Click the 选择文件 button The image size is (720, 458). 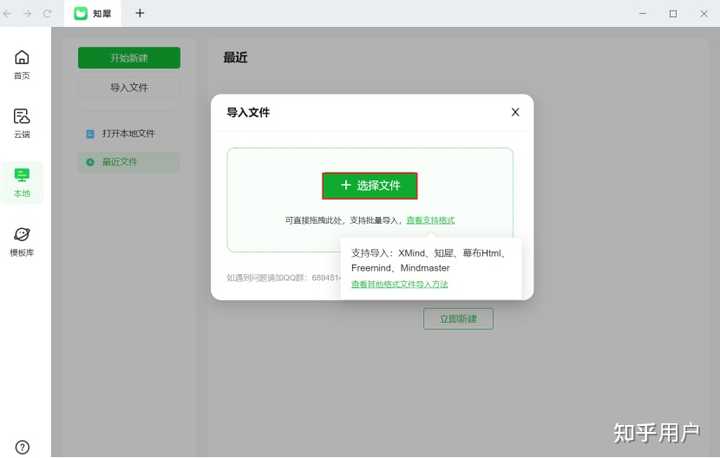click(370, 186)
